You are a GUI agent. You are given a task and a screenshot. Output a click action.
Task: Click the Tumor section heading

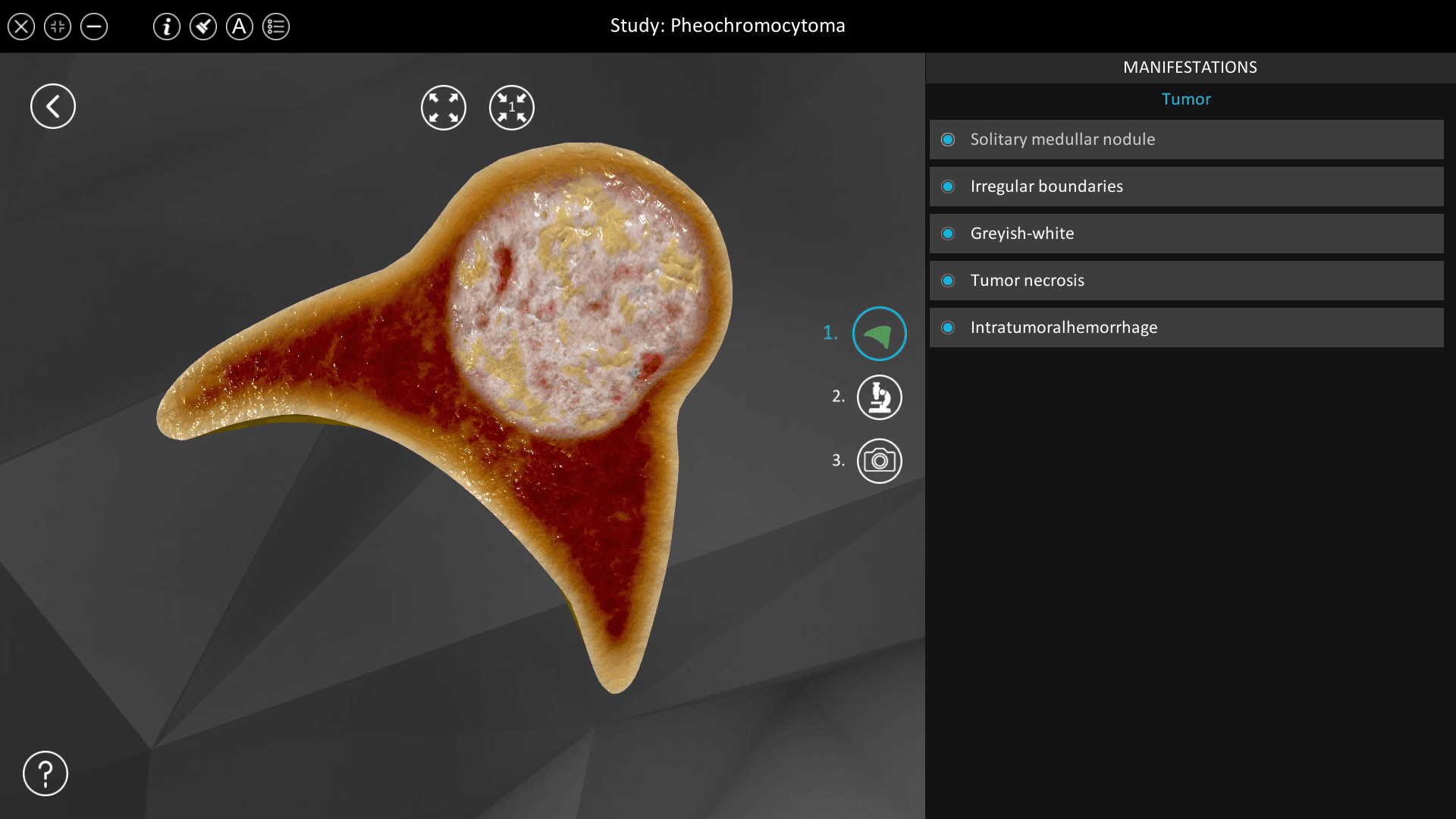(x=1186, y=99)
